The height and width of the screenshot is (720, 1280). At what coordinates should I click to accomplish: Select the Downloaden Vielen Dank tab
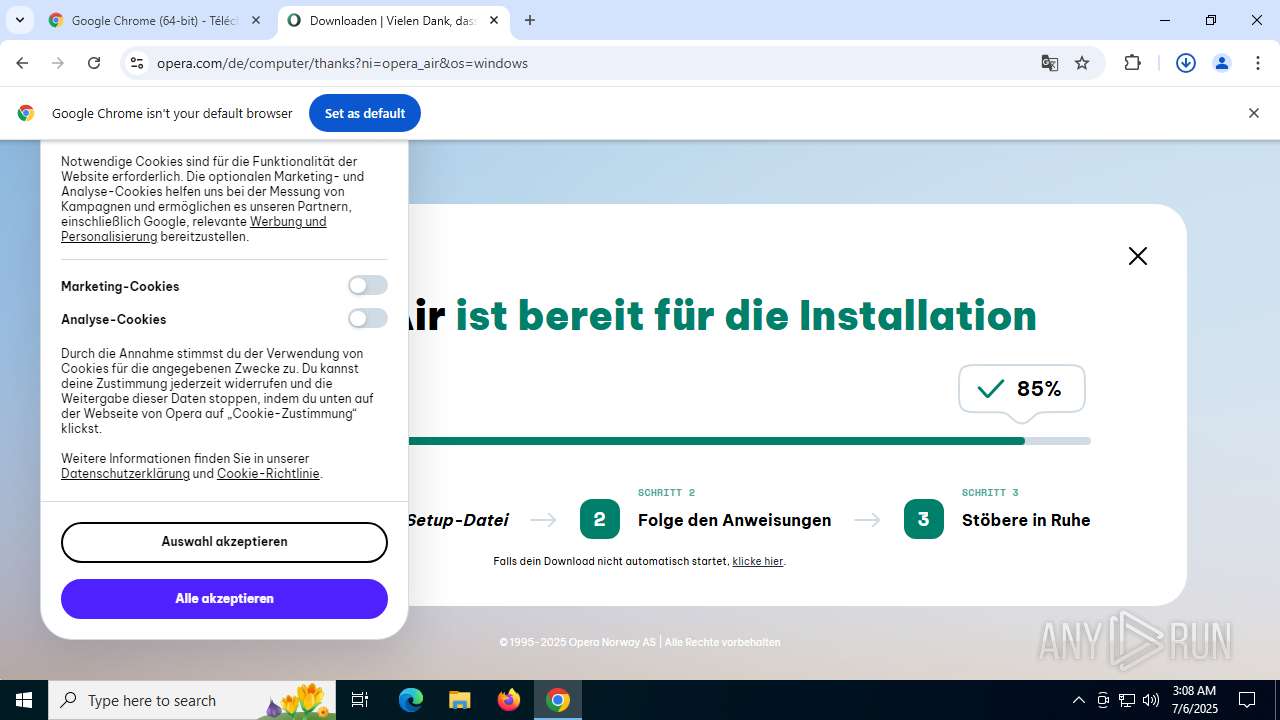tap(393, 20)
